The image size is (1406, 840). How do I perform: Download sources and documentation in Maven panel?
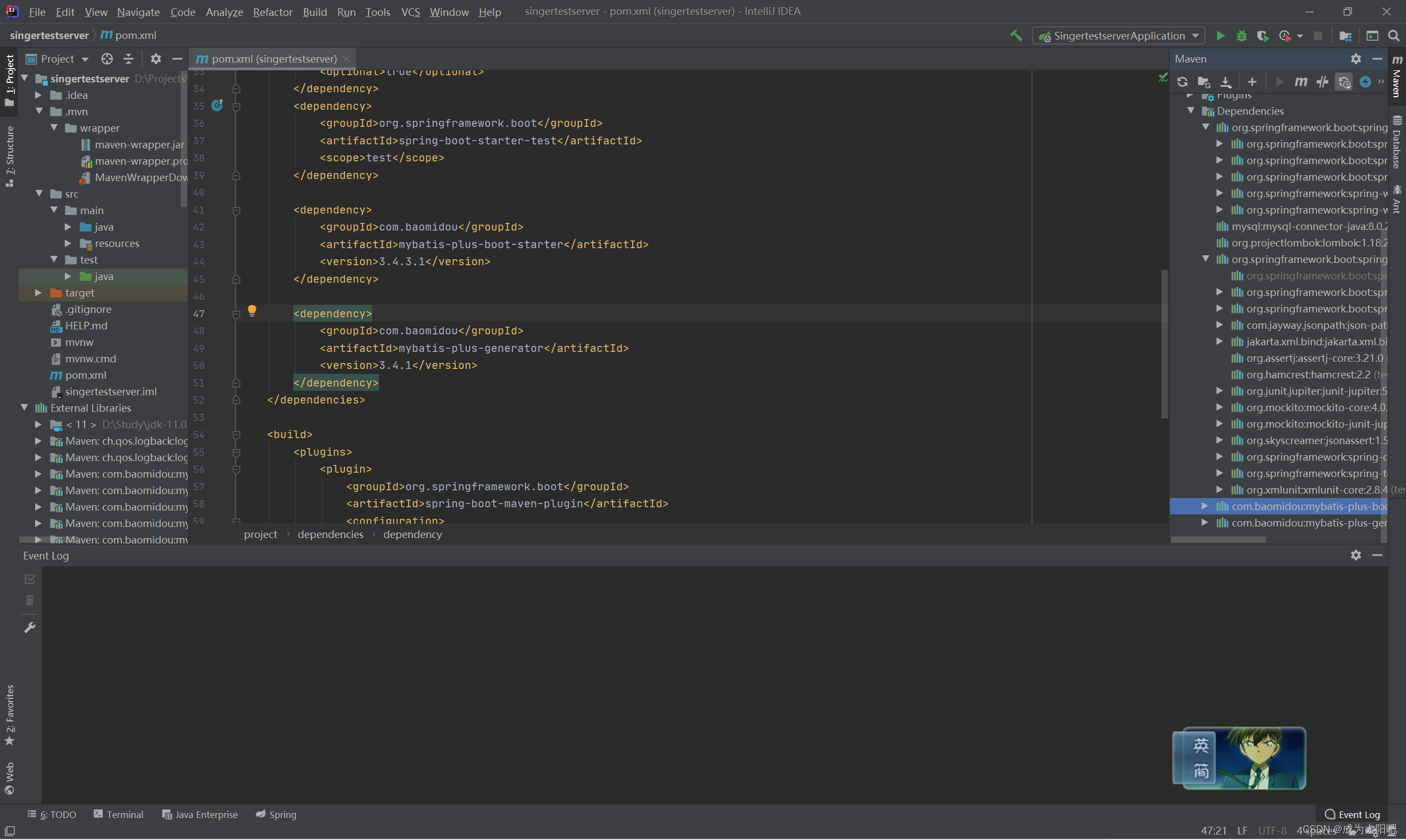point(1225,82)
